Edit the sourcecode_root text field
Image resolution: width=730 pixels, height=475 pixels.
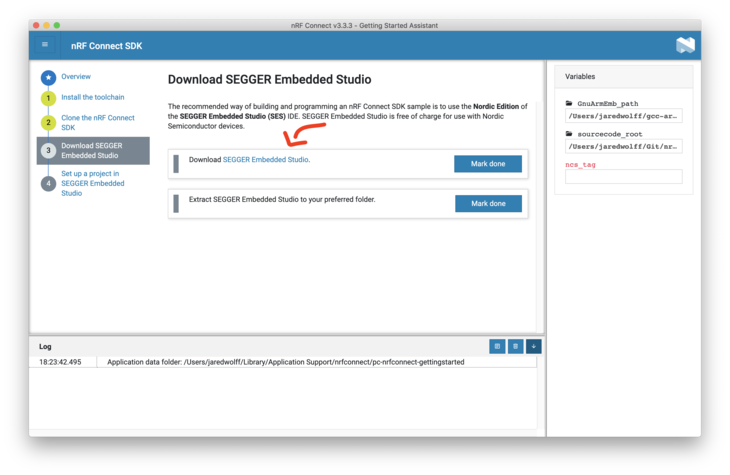point(623,146)
